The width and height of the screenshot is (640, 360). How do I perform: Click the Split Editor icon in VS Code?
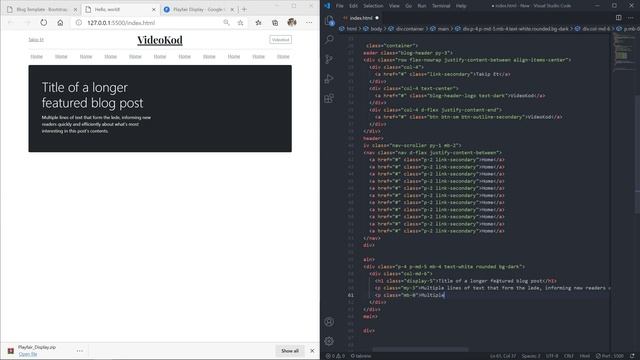tap(619, 18)
